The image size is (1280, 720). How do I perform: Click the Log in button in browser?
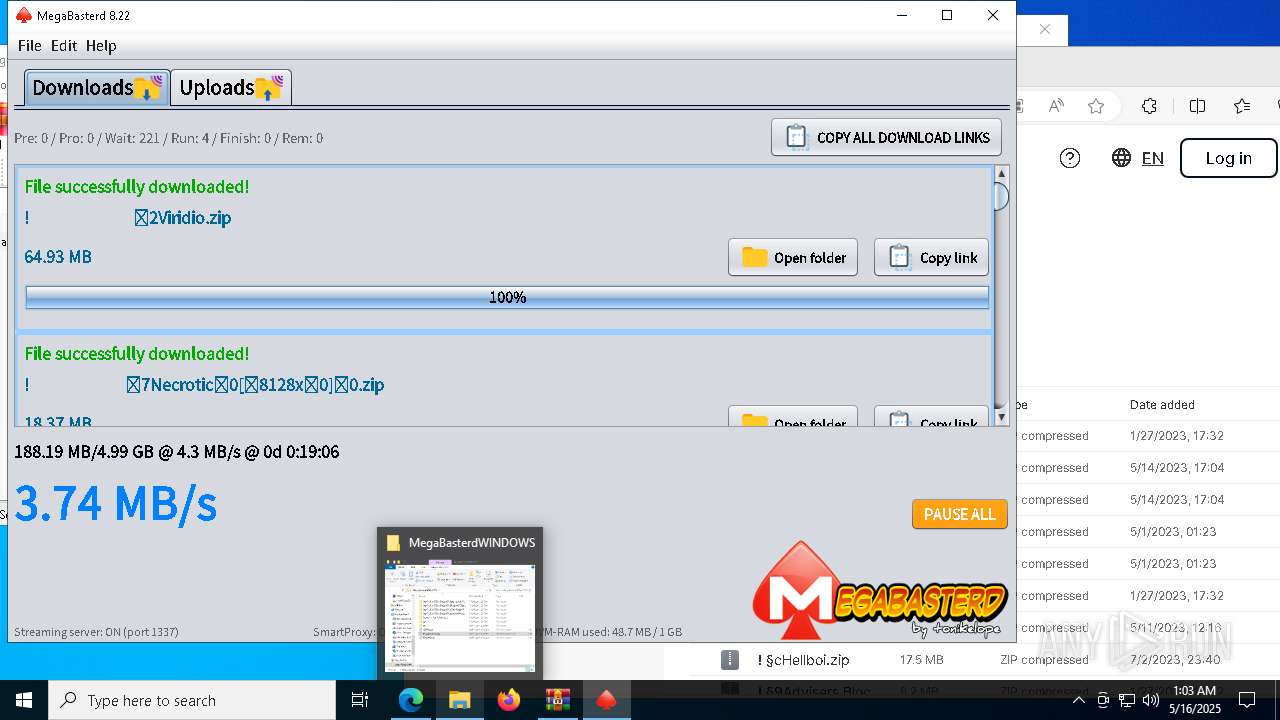point(1229,158)
